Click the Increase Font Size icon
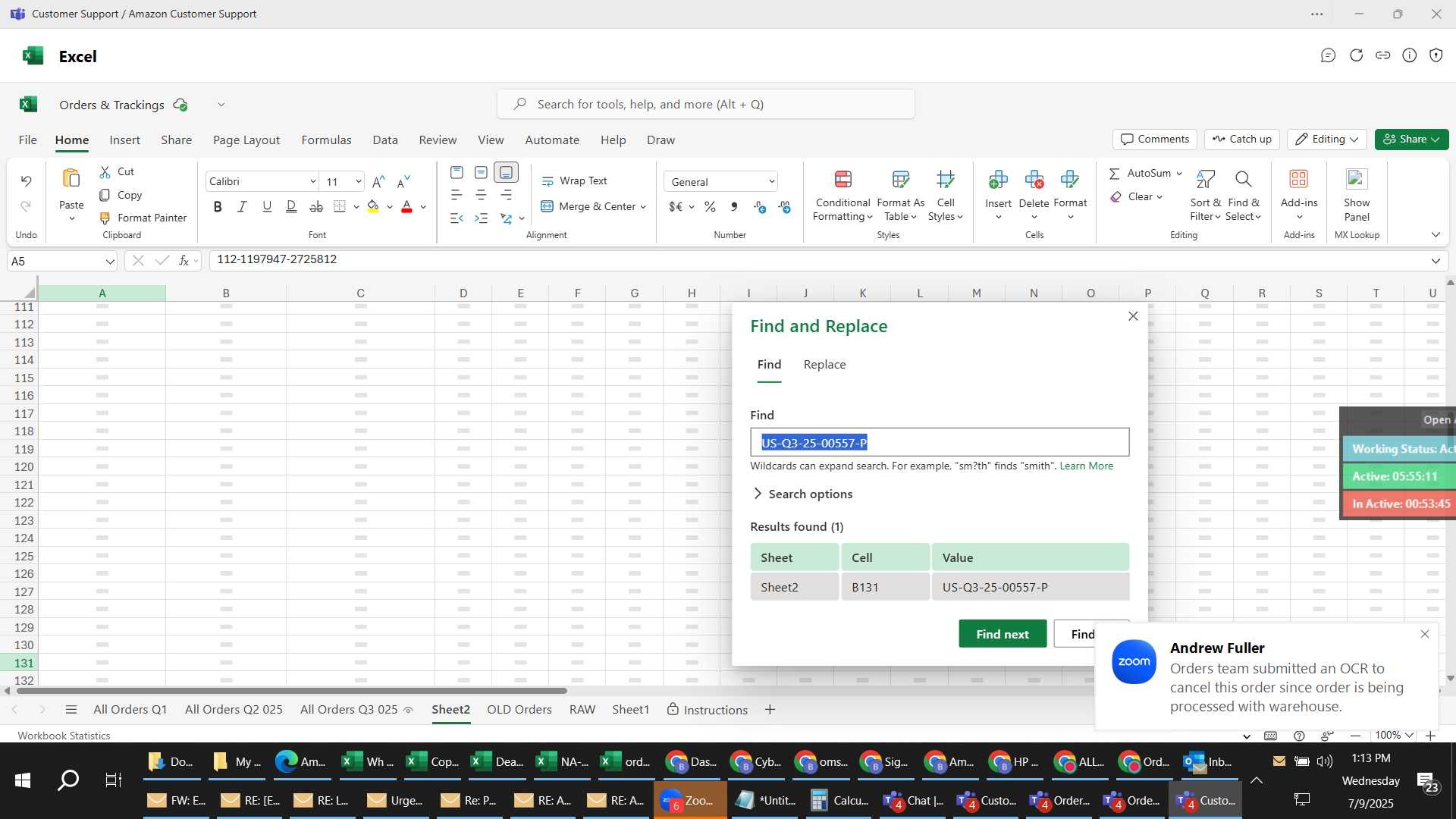 (x=378, y=181)
